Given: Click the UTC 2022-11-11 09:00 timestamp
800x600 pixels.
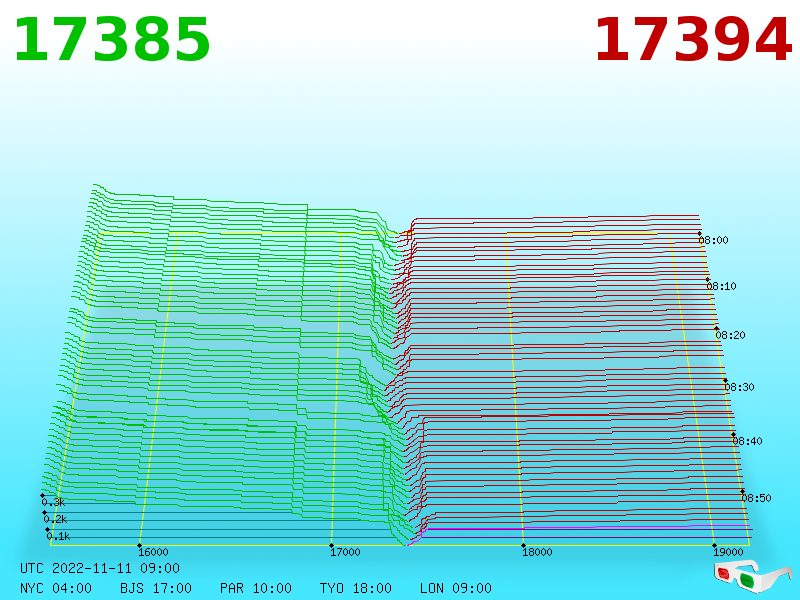Looking at the screenshot, I should coord(100,568).
